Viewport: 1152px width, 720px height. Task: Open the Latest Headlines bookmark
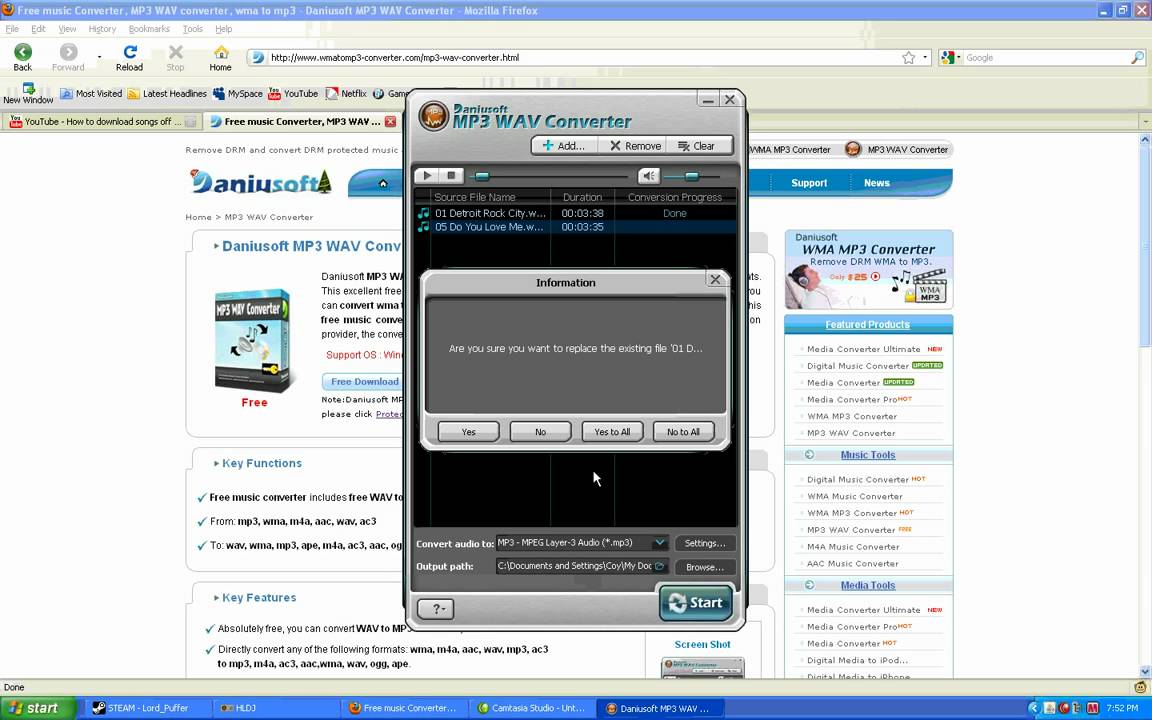point(167,93)
